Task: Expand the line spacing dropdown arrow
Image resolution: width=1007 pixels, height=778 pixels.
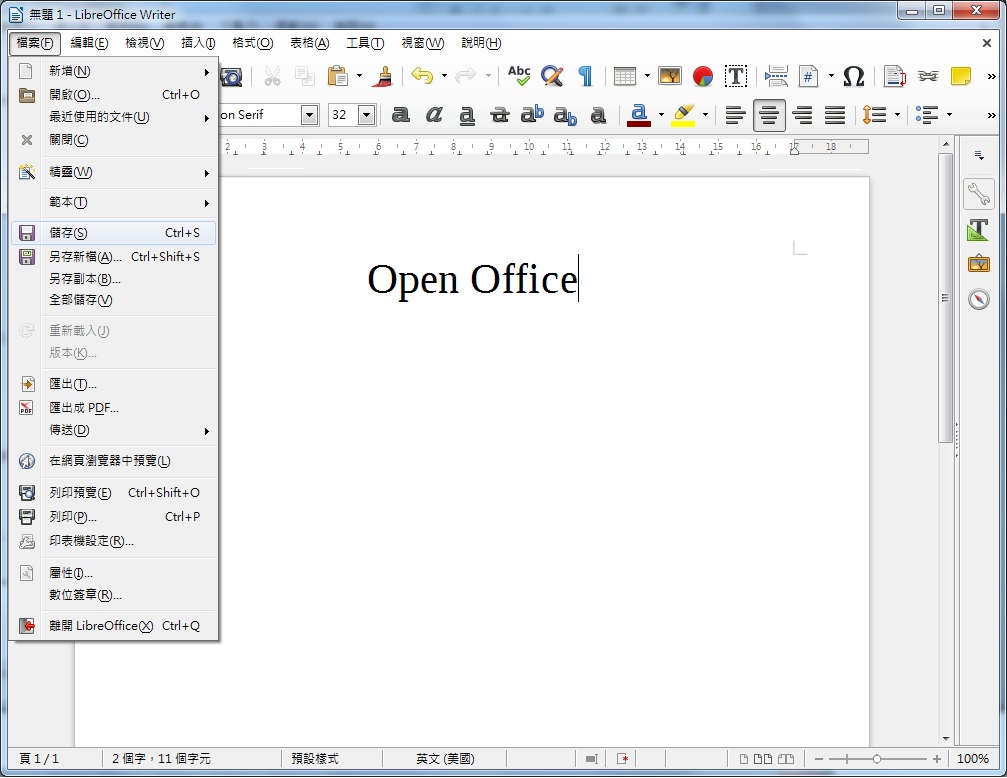Action: click(x=897, y=115)
